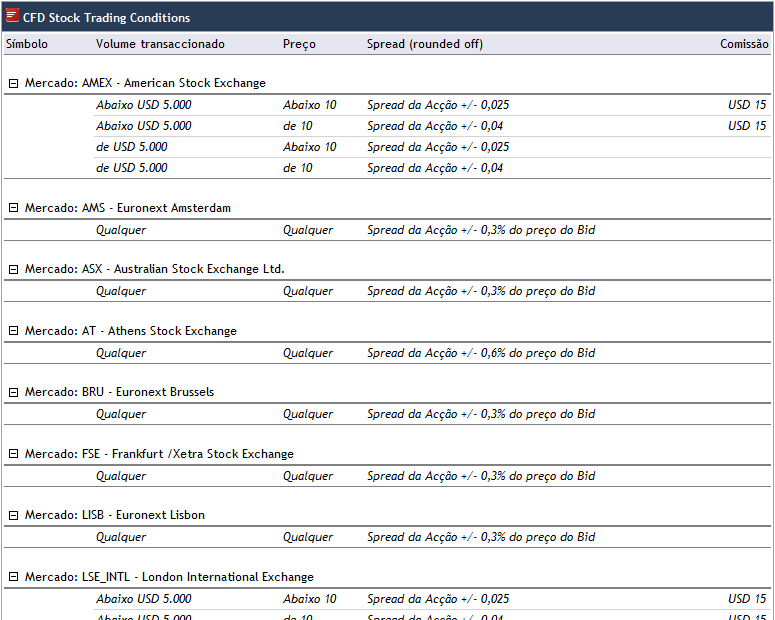Click AMEX first row 'USD 15' commission

(747, 105)
